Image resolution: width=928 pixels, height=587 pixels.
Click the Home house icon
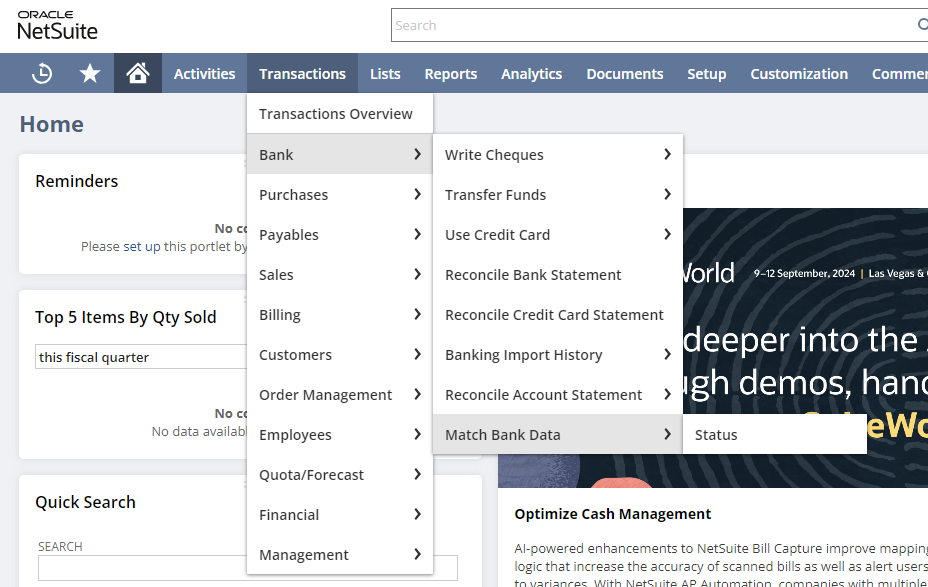[x=138, y=73]
